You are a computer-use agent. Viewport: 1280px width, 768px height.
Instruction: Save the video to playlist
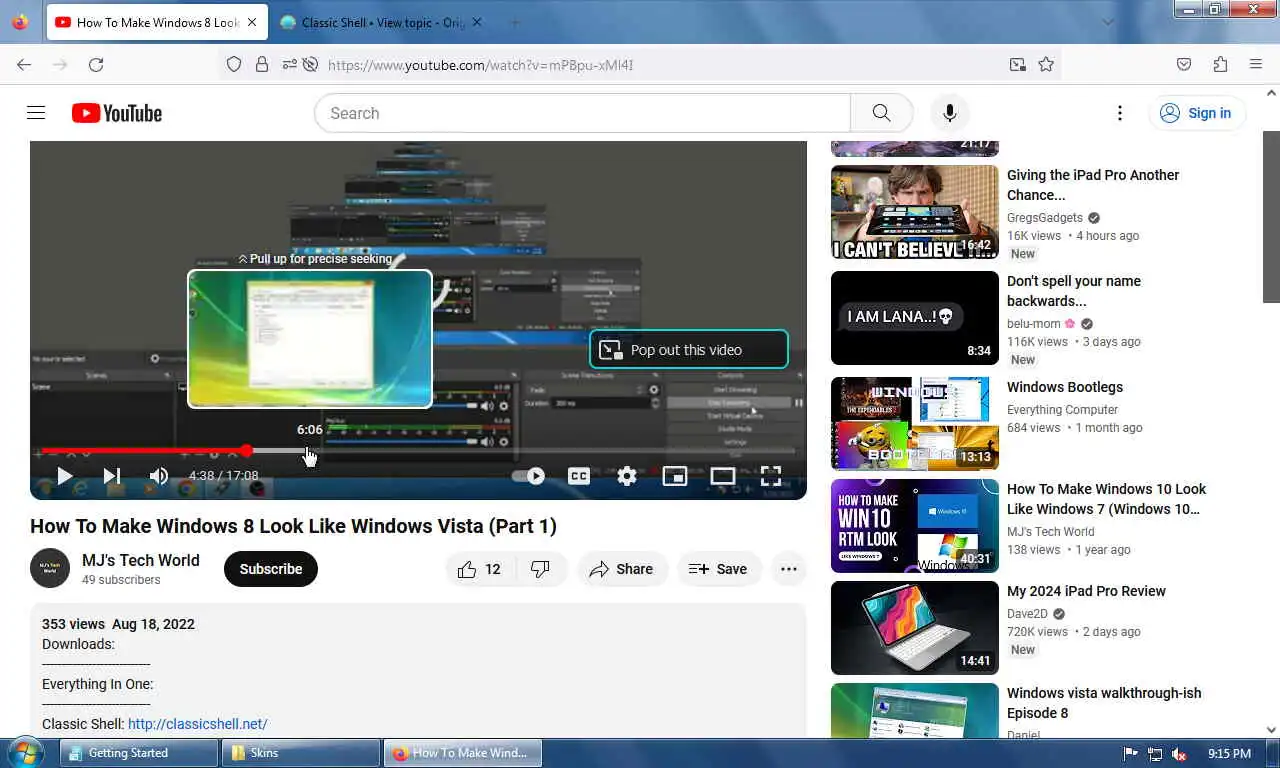pyautogui.click(x=718, y=569)
